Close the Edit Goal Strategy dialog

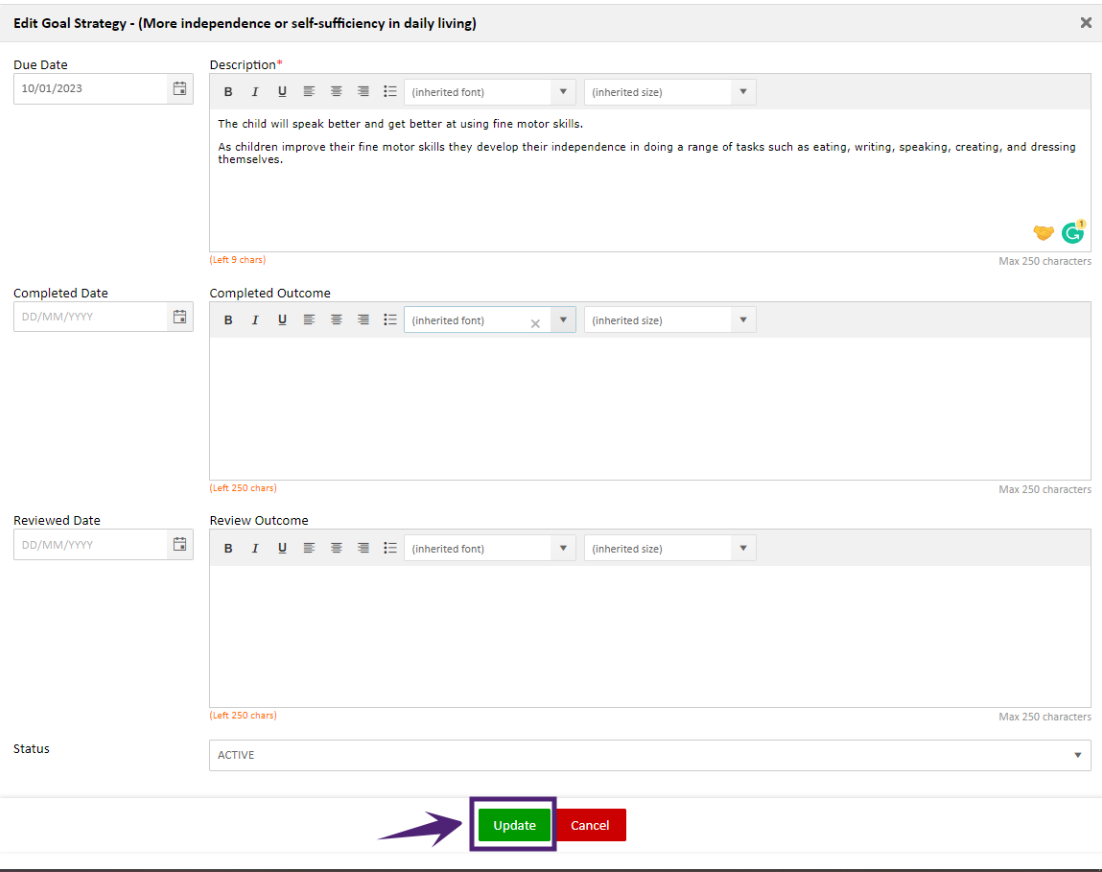click(1086, 22)
